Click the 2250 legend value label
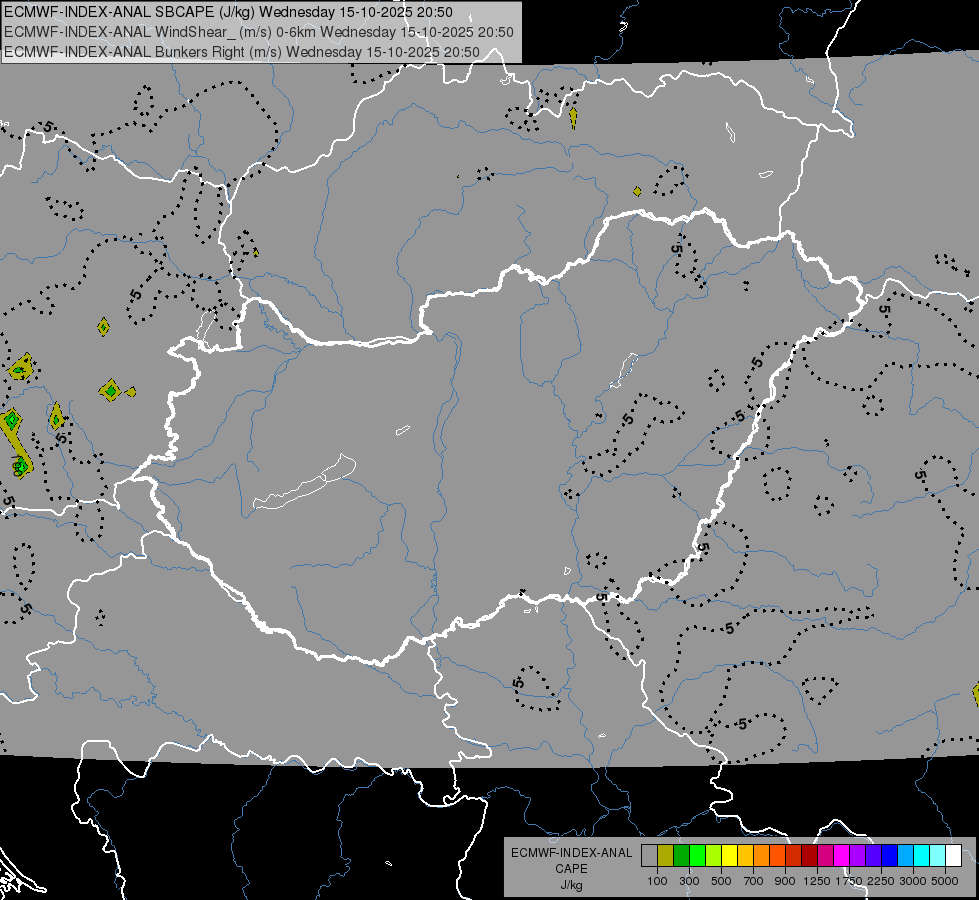The height and width of the screenshot is (900, 979). tap(881, 881)
